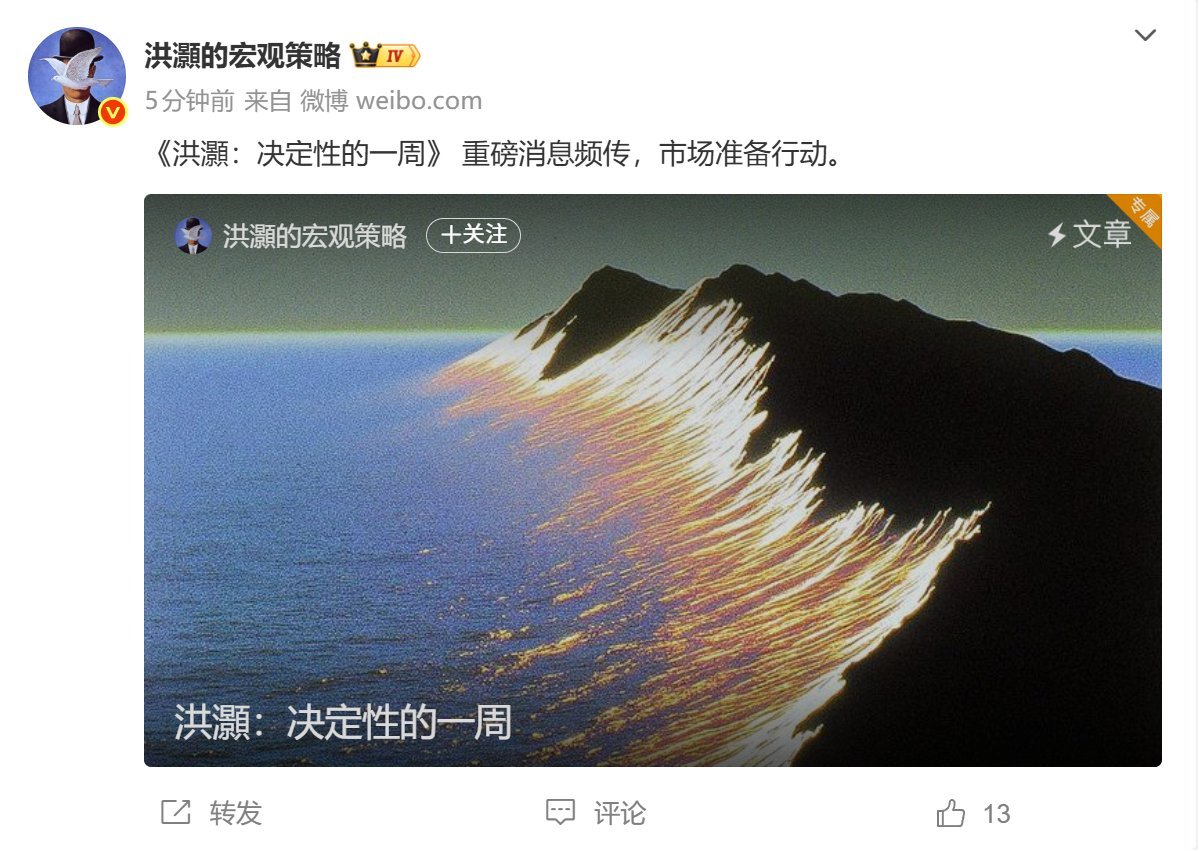Image resolution: width=1198 pixels, height=850 pixels.
Task: Like the post with thumbs-up icon
Action: pos(950,813)
